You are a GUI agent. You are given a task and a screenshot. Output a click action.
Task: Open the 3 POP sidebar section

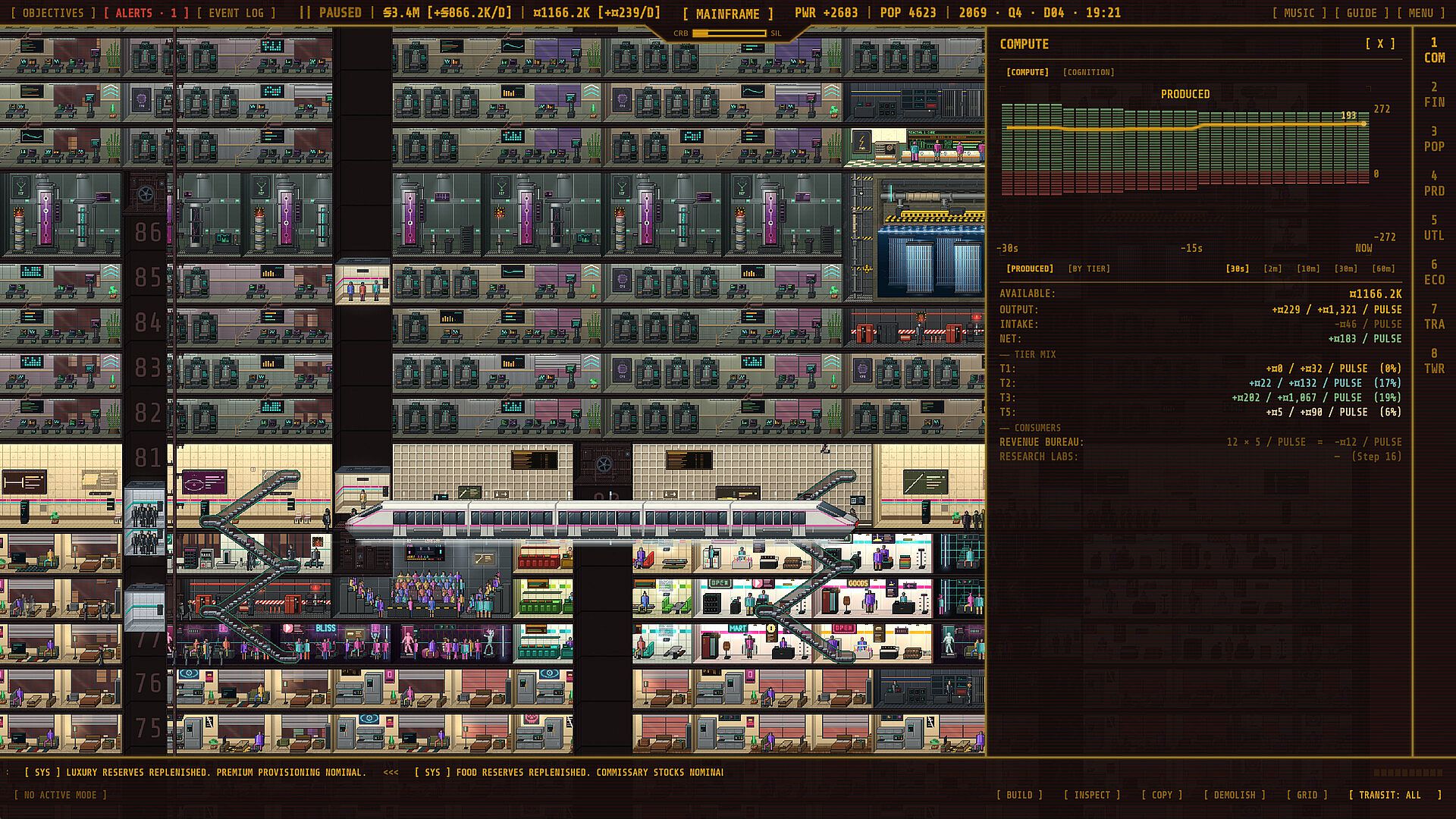pos(1434,139)
